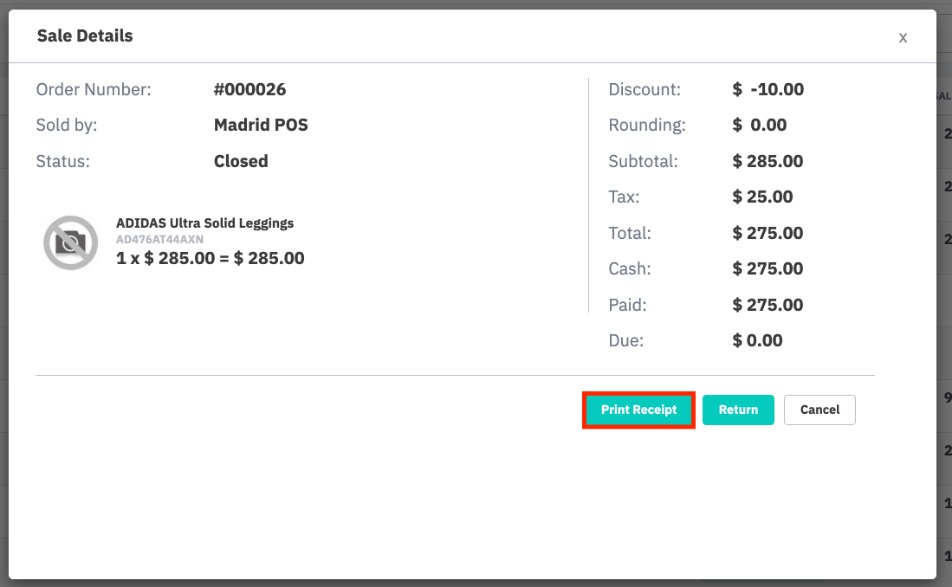Click the Total label

tap(630, 233)
